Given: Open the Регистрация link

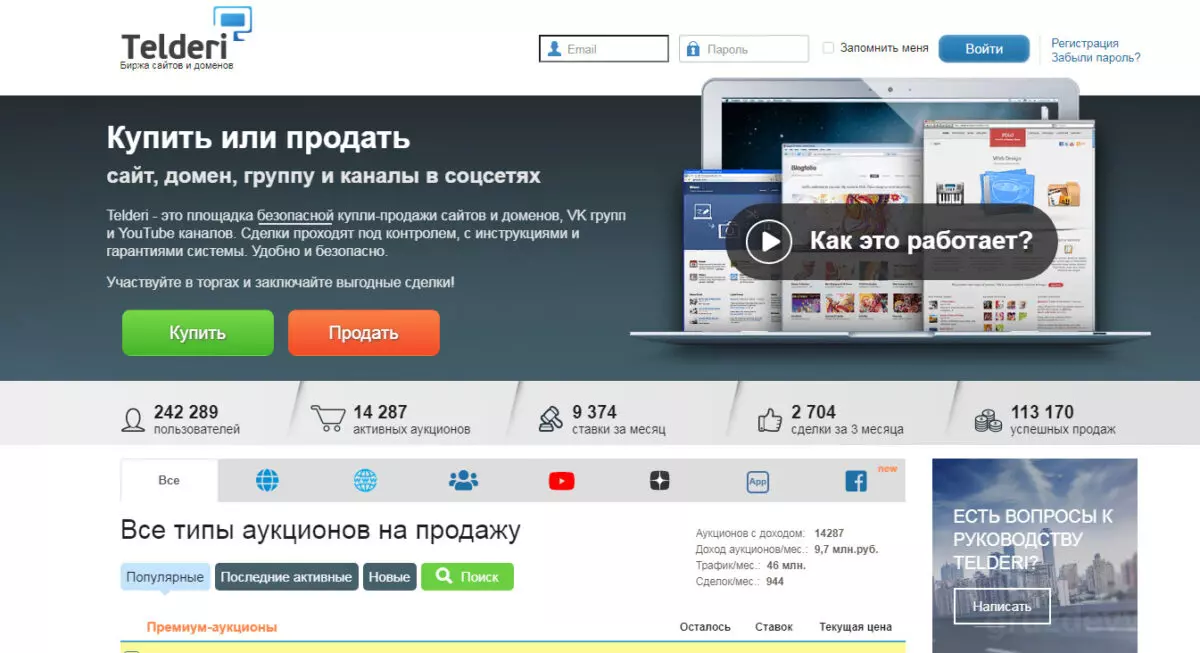Looking at the screenshot, I should [1085, 43].
